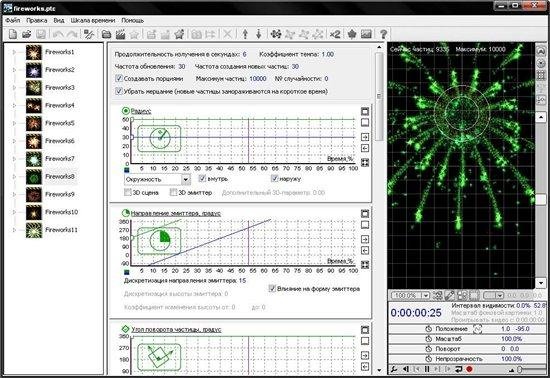The image size is (550, 378).
Task: Expand the Fireworks5 tree node
Action: point(14,123)
